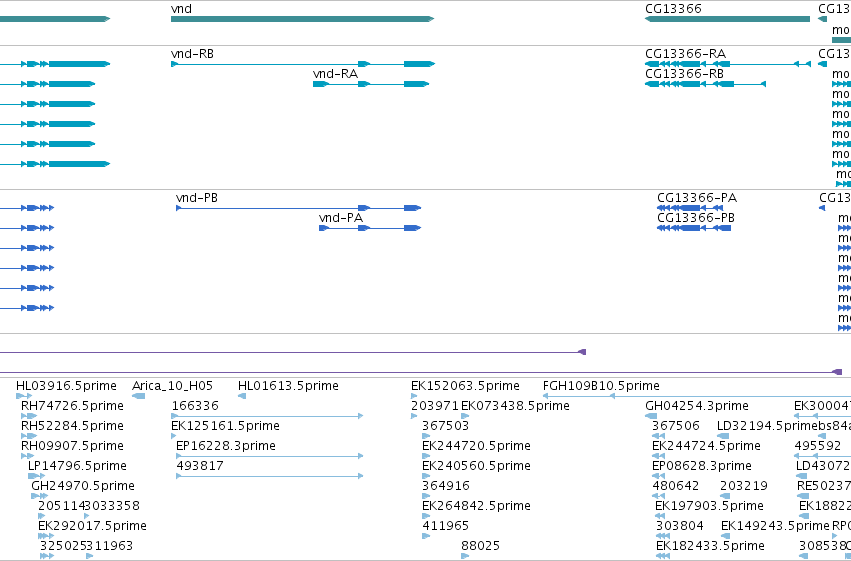Click the RH09907.5prime label
Screen dimensions: 851x561
[72, 446]
